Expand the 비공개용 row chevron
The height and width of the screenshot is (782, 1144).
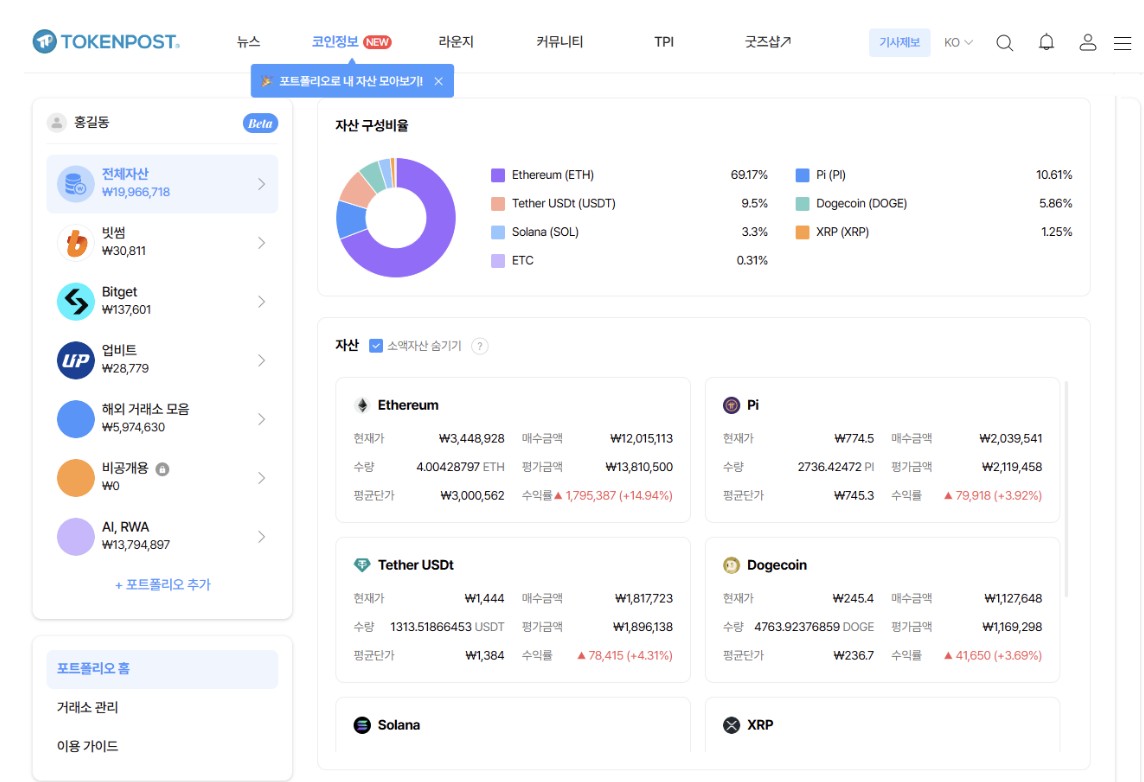pos(261,478)
